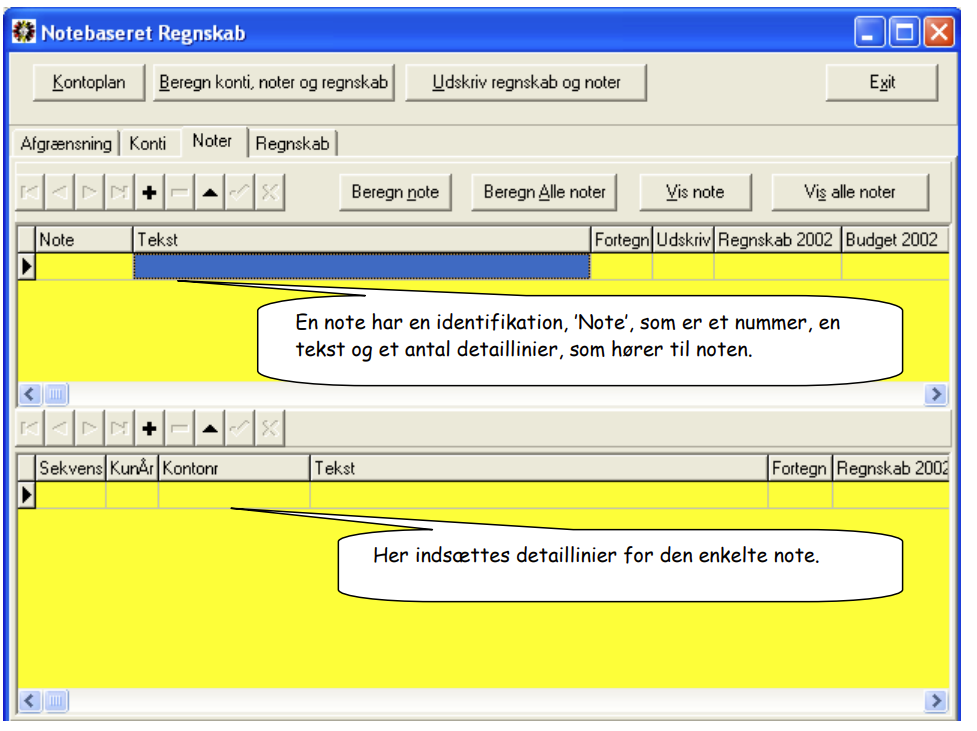Click the Vis alle noter button
Viewport: 977px width, 731px height.
(850, 192)
